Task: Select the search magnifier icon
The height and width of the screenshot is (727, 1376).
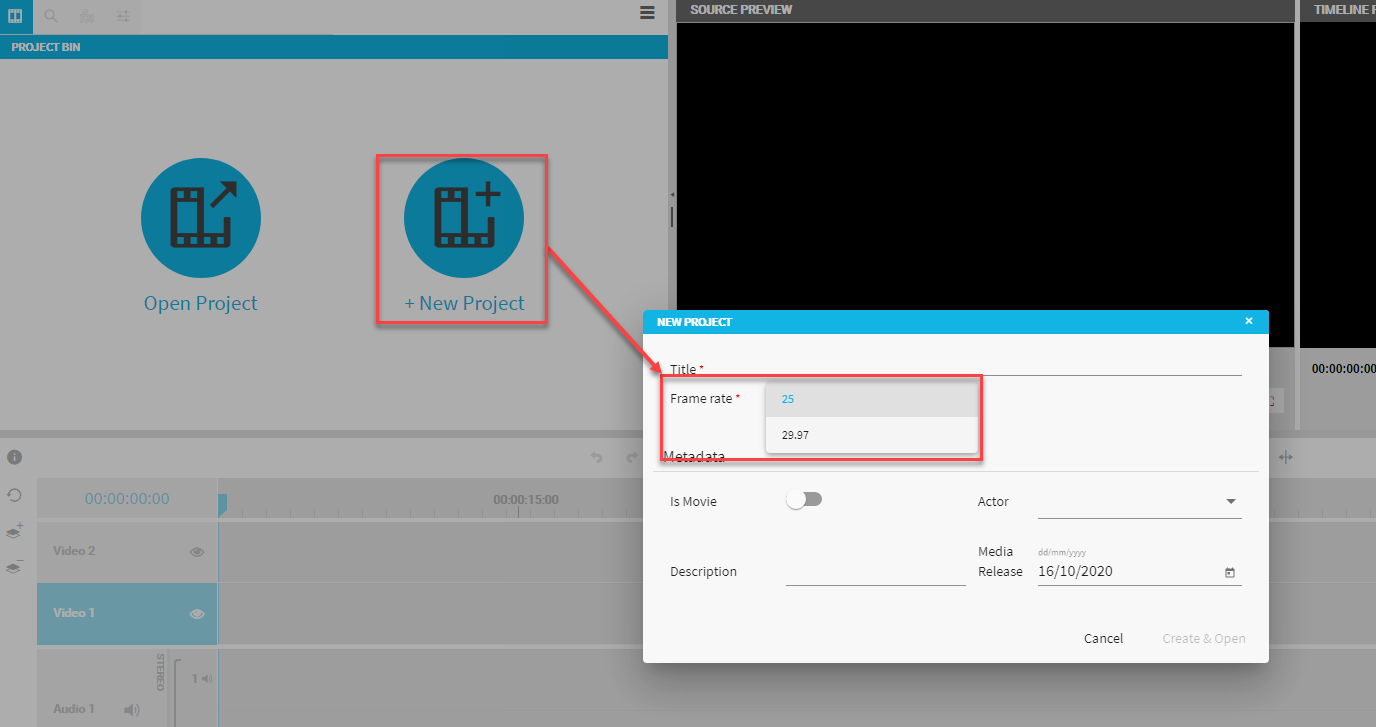Action: click(50, 16)
